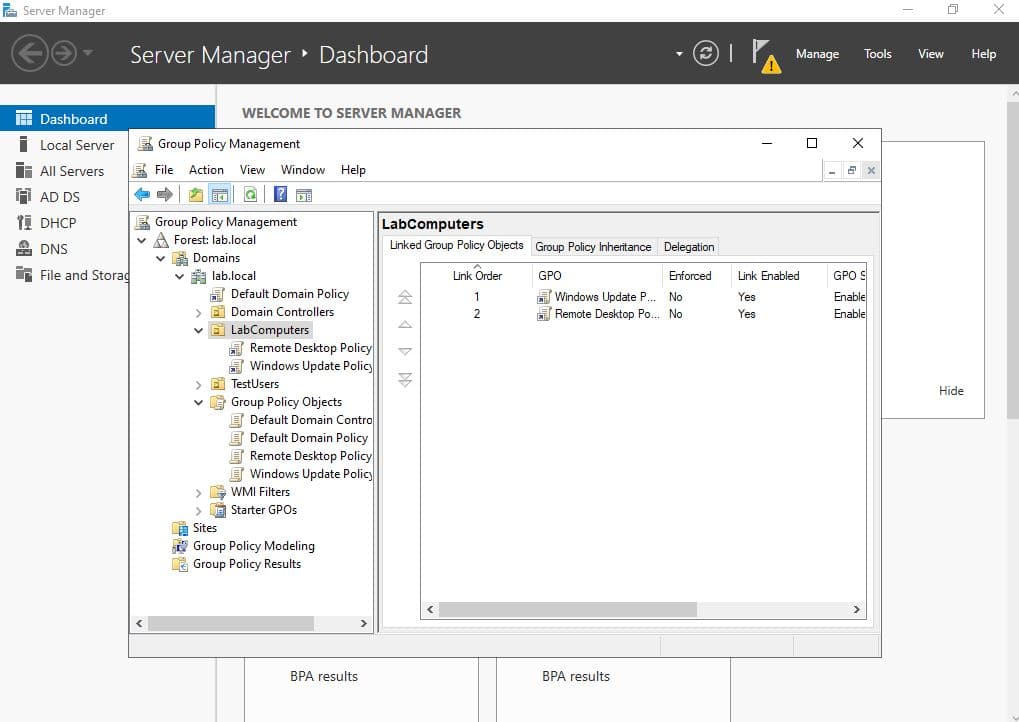Open the Action menu
This screenshot has height=722, width=1019.
[x=206, y=170]
